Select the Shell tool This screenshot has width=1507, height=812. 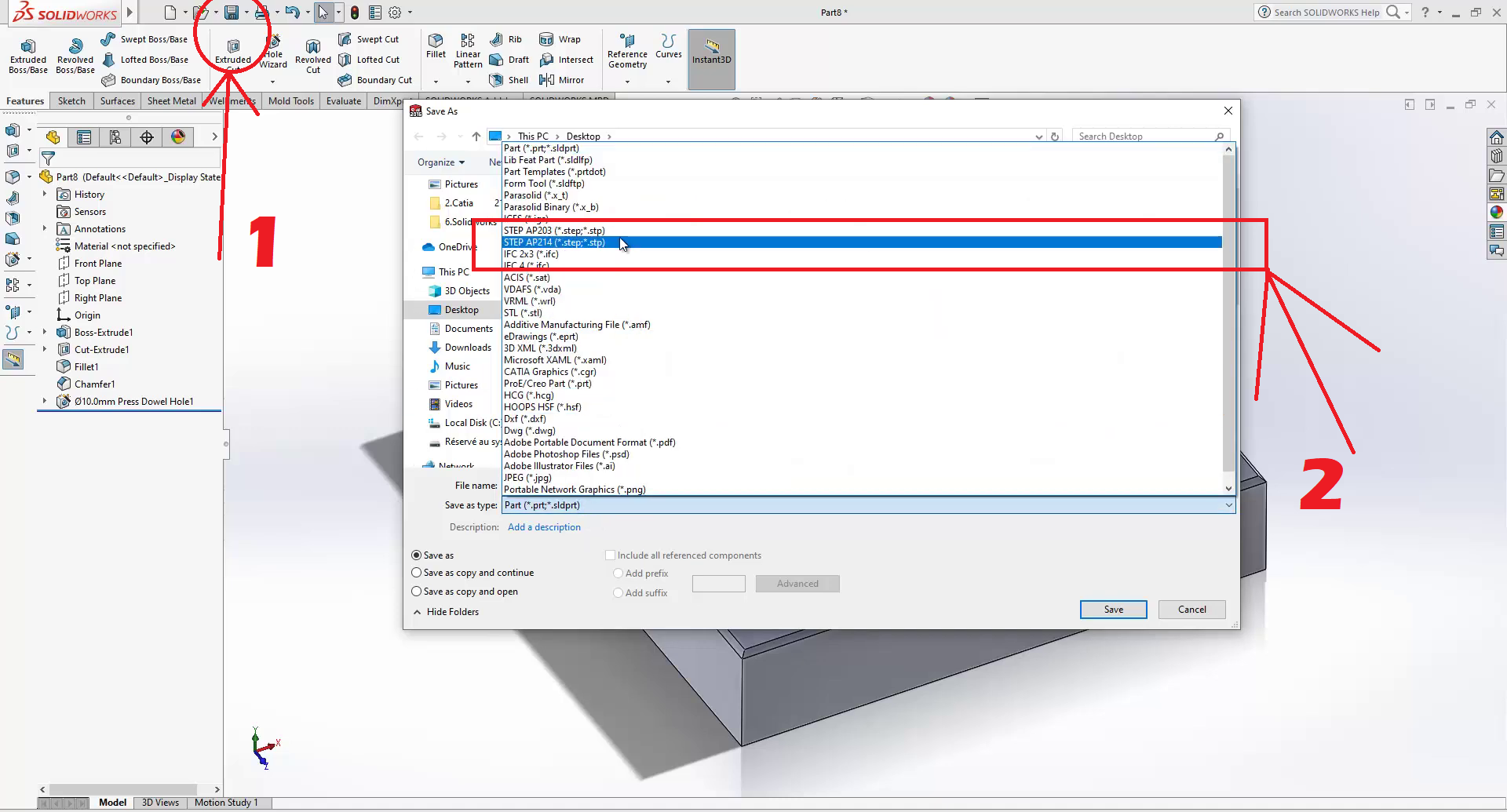pos(497,80)
